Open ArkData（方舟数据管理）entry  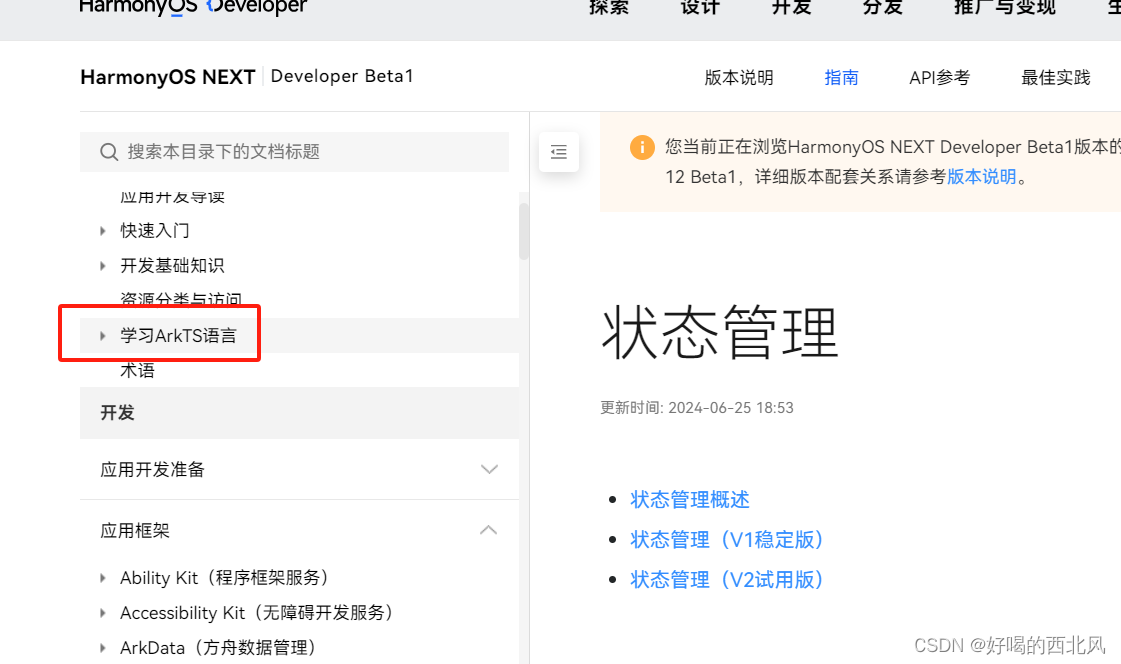219,648
